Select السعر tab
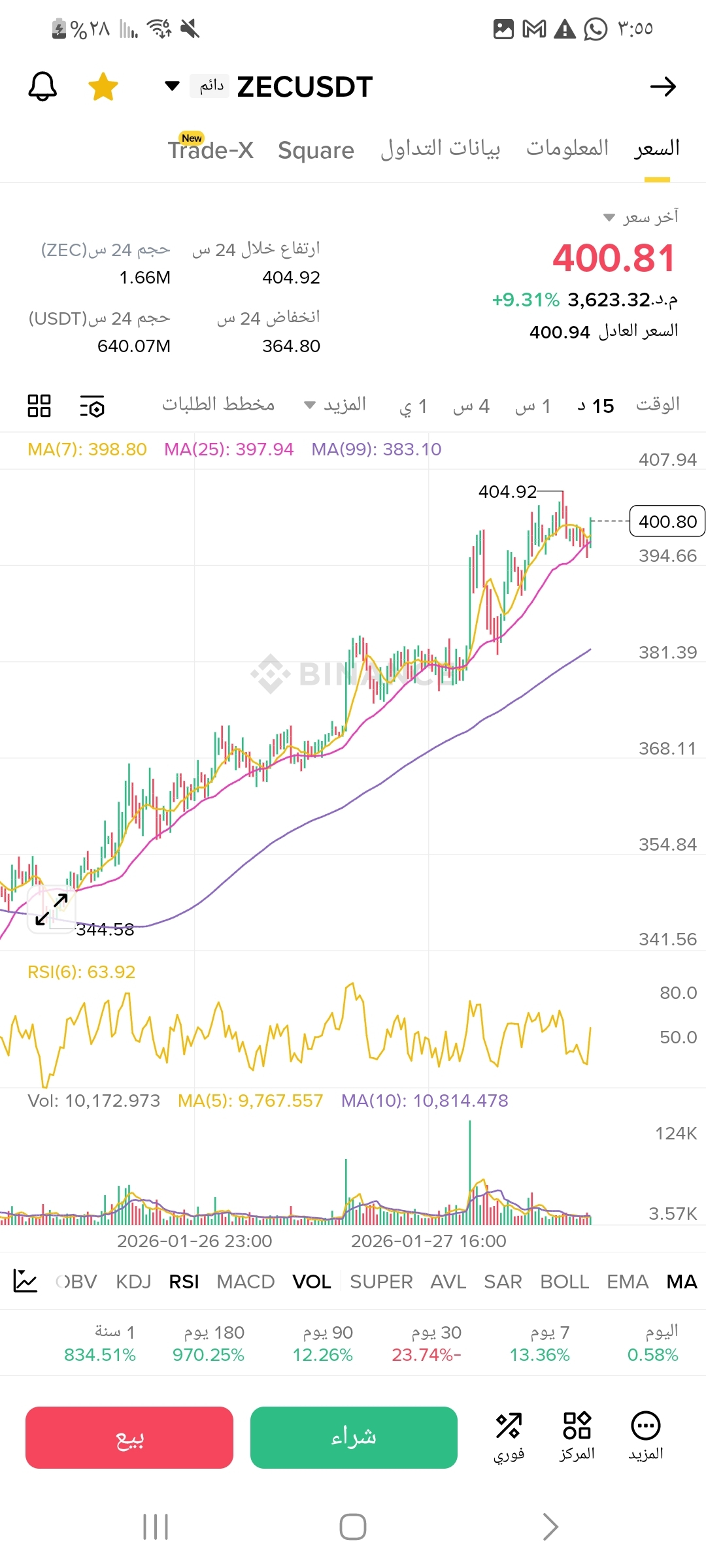706x1568 pixels. pos(657,148)
